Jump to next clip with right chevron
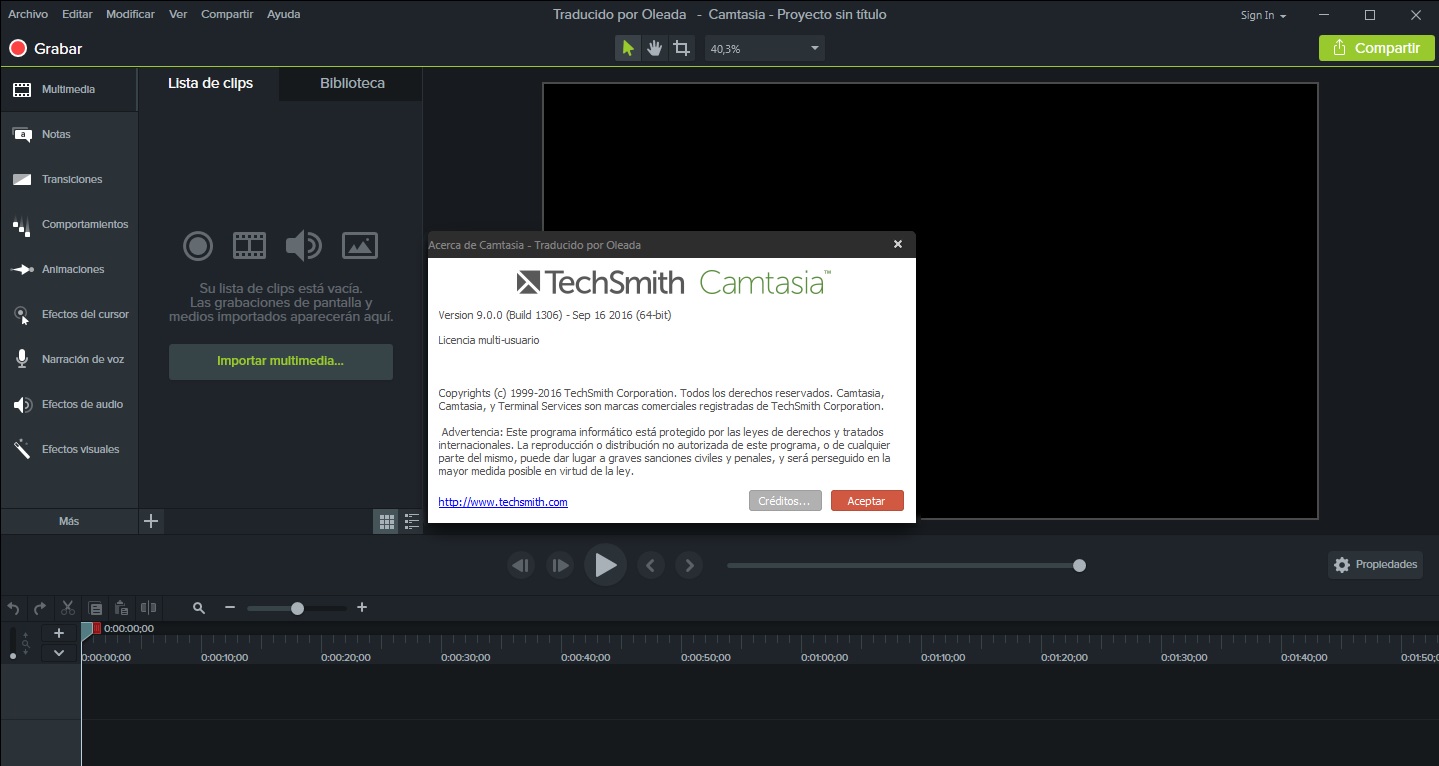The height and width of the screenshot is (766, 1439). point(689,565)
